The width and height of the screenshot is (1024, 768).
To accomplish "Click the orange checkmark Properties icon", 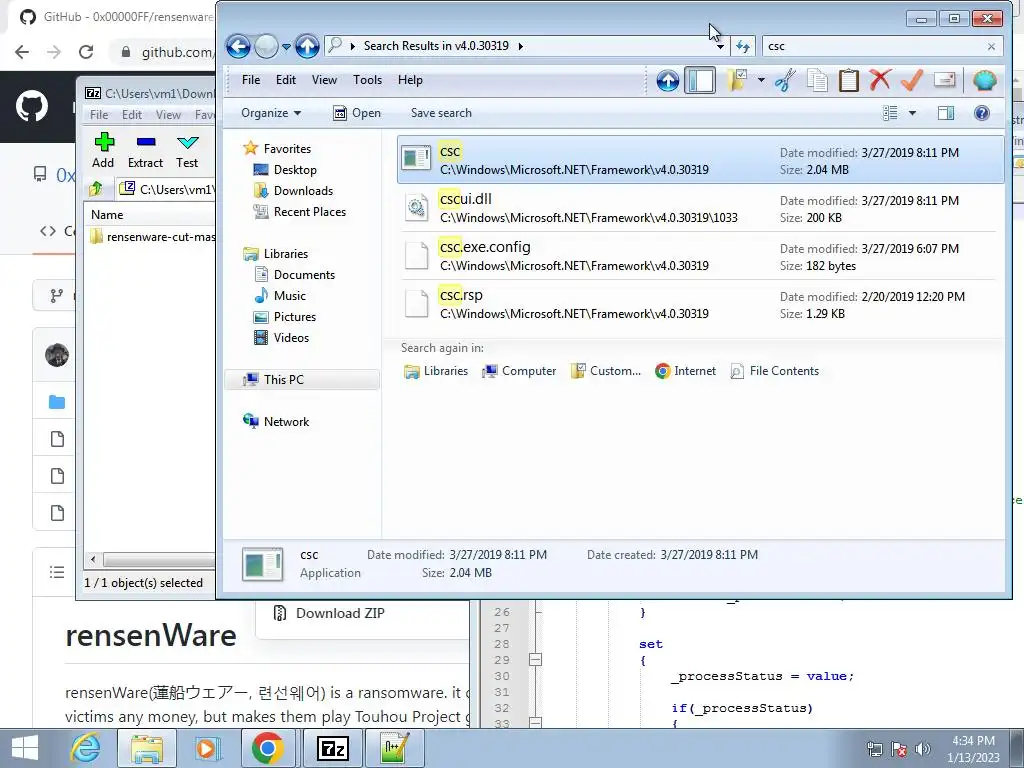I will [912, 80].
